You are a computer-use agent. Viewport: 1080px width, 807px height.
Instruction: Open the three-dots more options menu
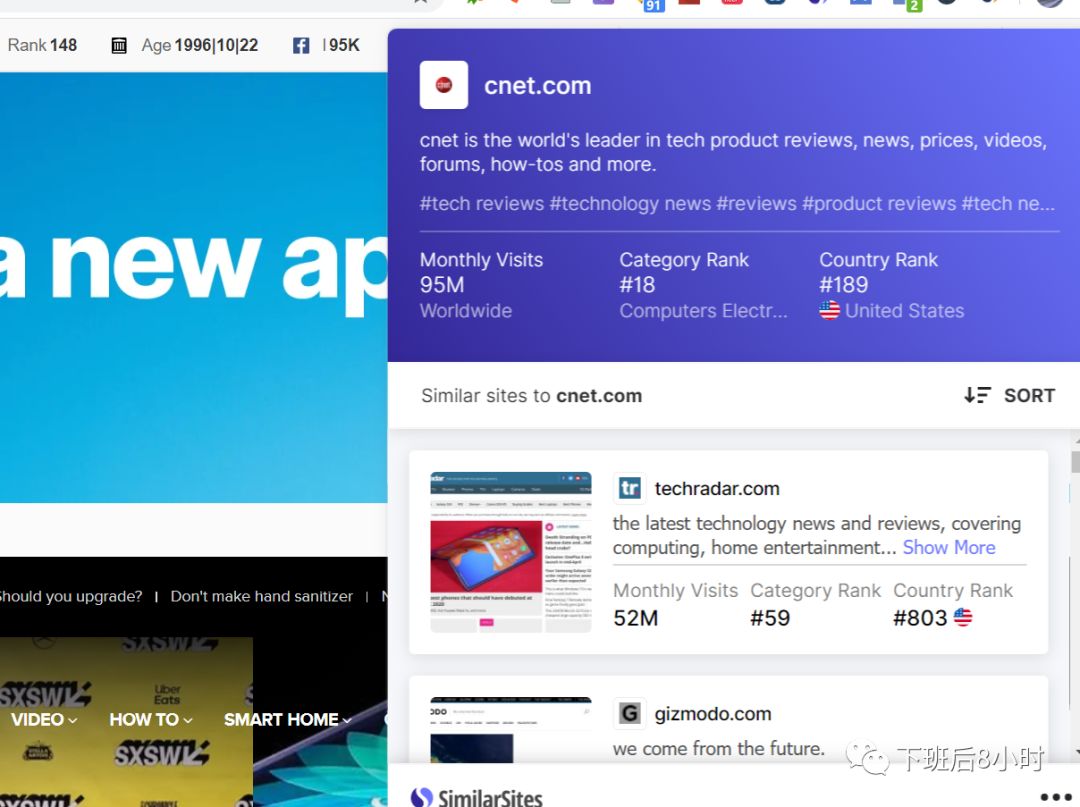click(x=1055, y=797)
